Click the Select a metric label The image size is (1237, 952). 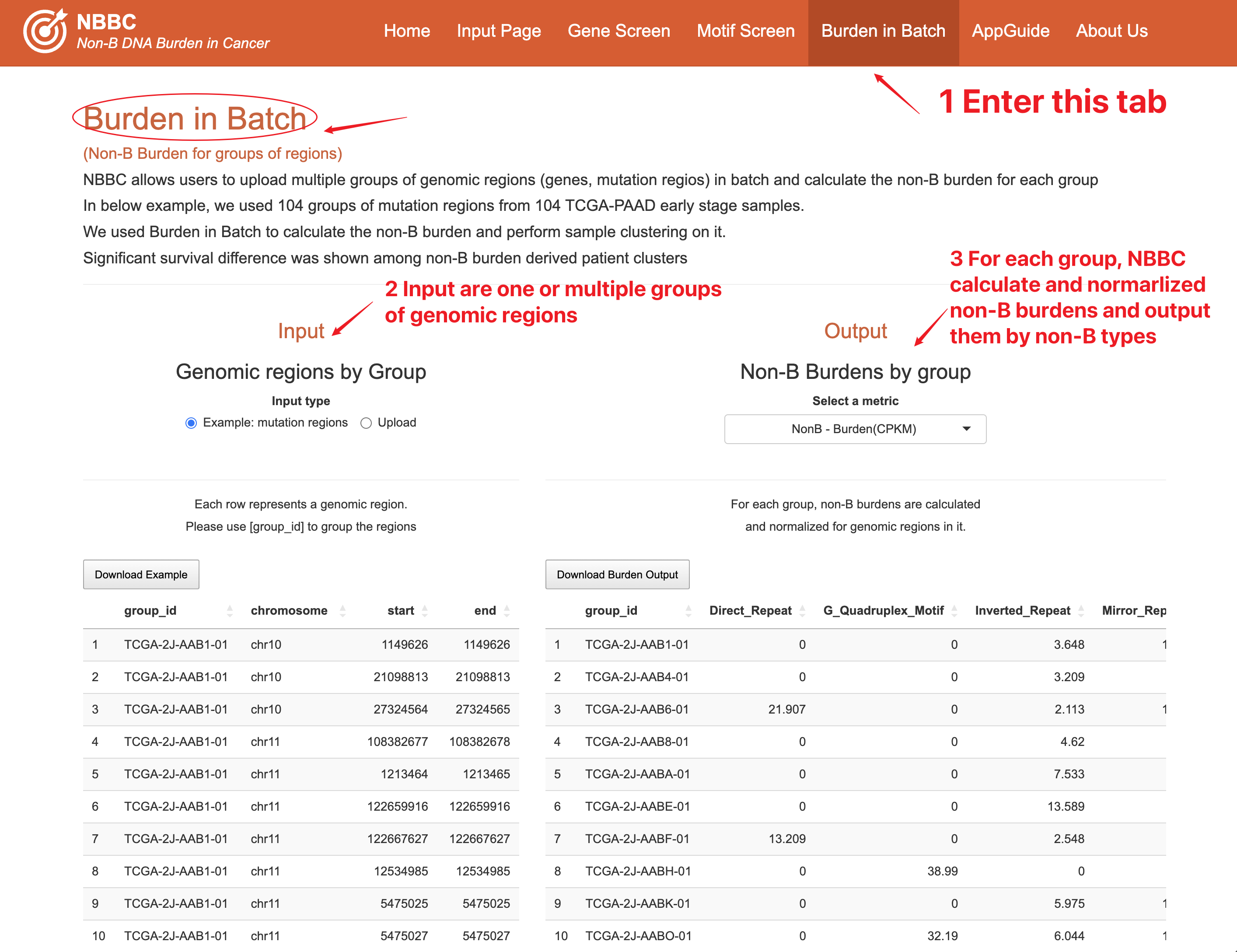tap(855, 401)
